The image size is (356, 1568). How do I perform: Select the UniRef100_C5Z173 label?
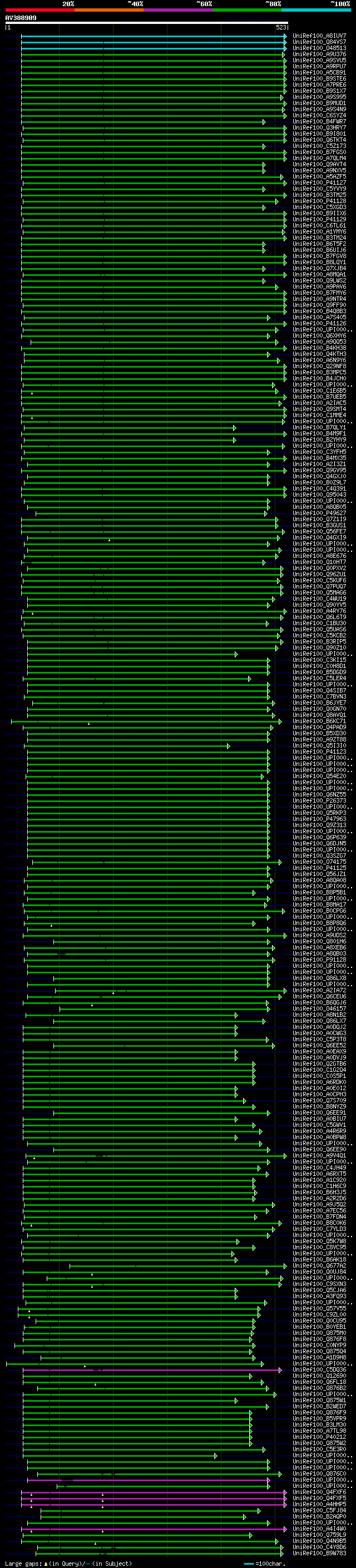coord(319,146)
